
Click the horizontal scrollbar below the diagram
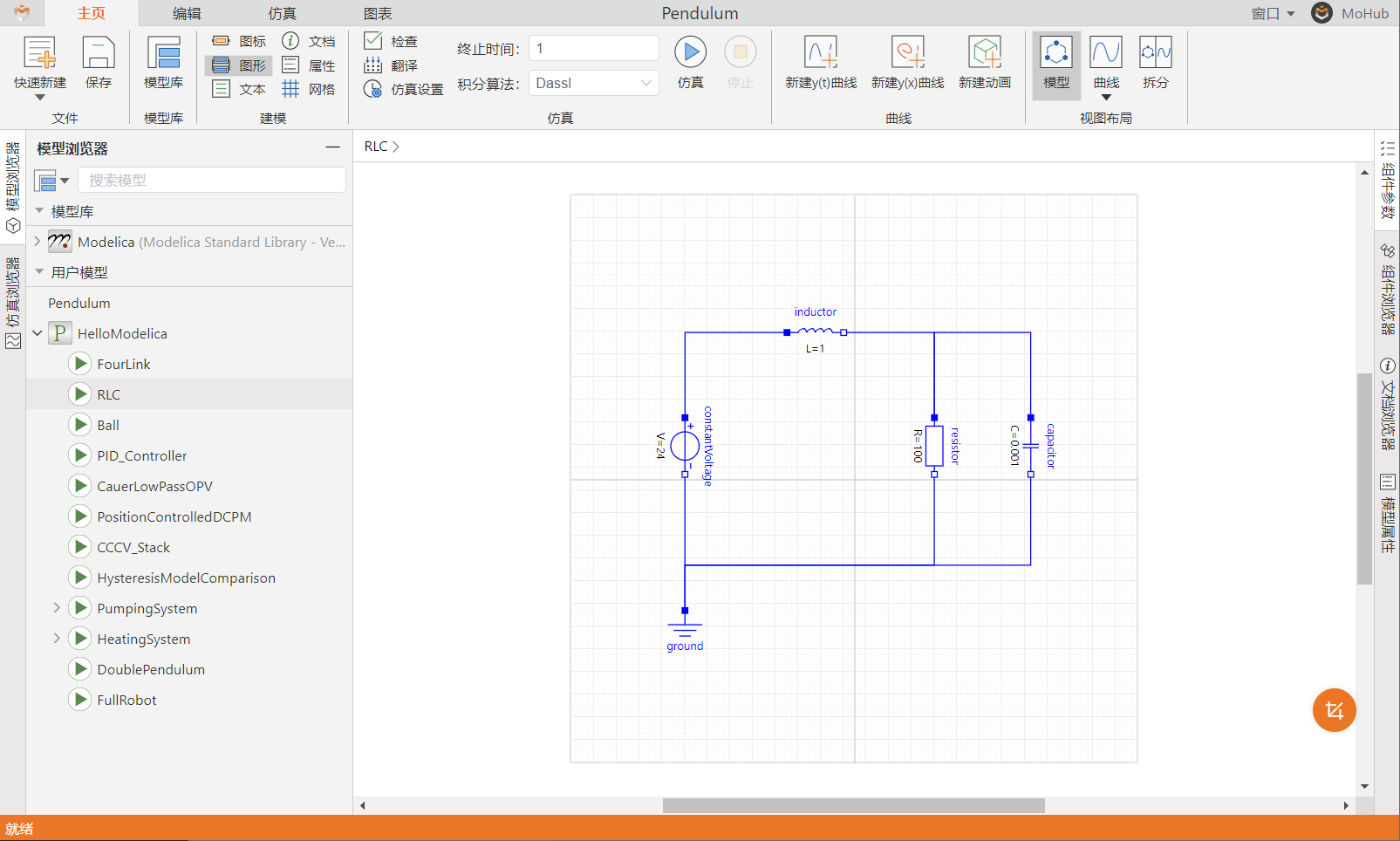pos(853,805)
